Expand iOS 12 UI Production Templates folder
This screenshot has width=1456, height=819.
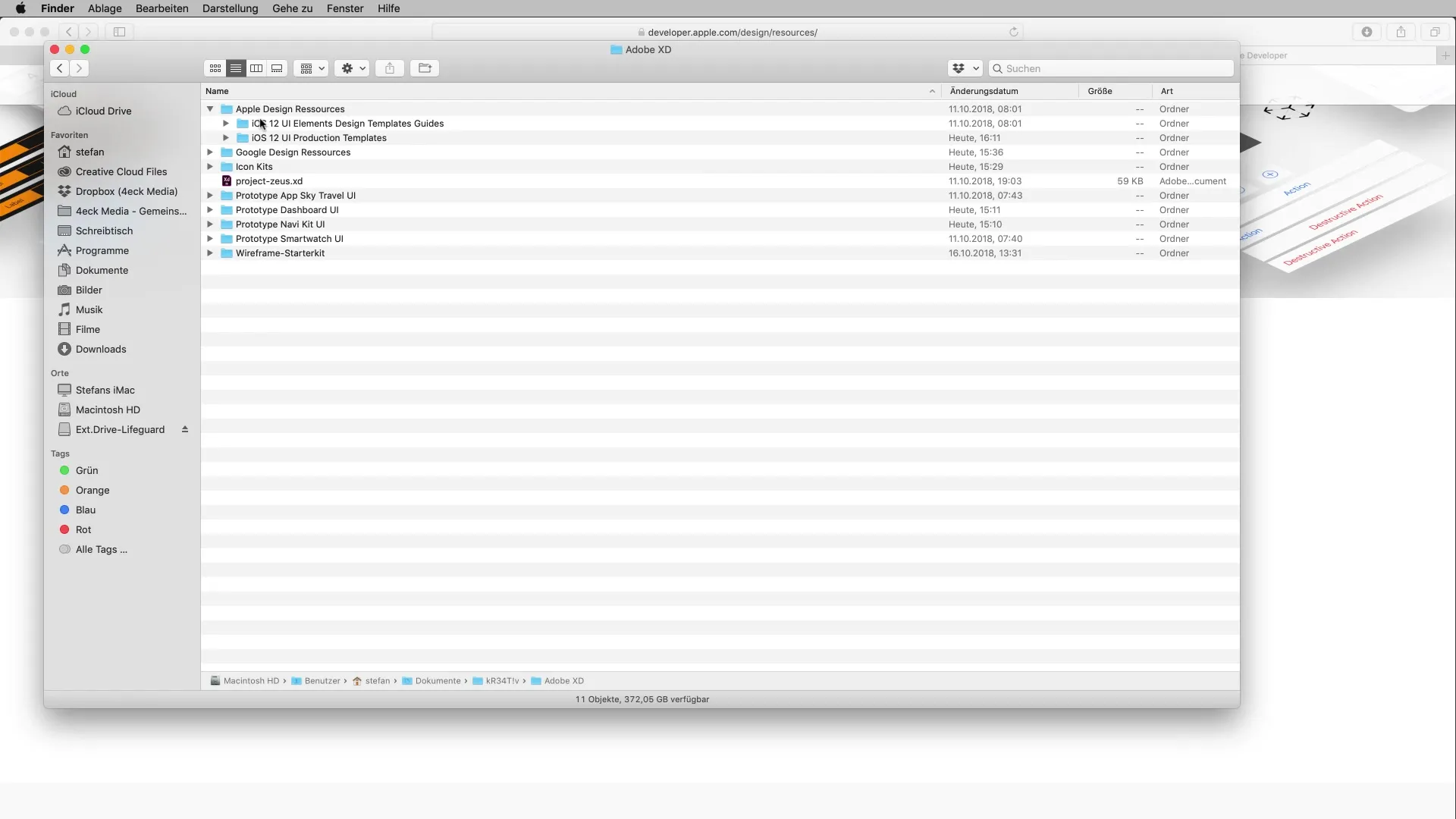pos(226,138)
